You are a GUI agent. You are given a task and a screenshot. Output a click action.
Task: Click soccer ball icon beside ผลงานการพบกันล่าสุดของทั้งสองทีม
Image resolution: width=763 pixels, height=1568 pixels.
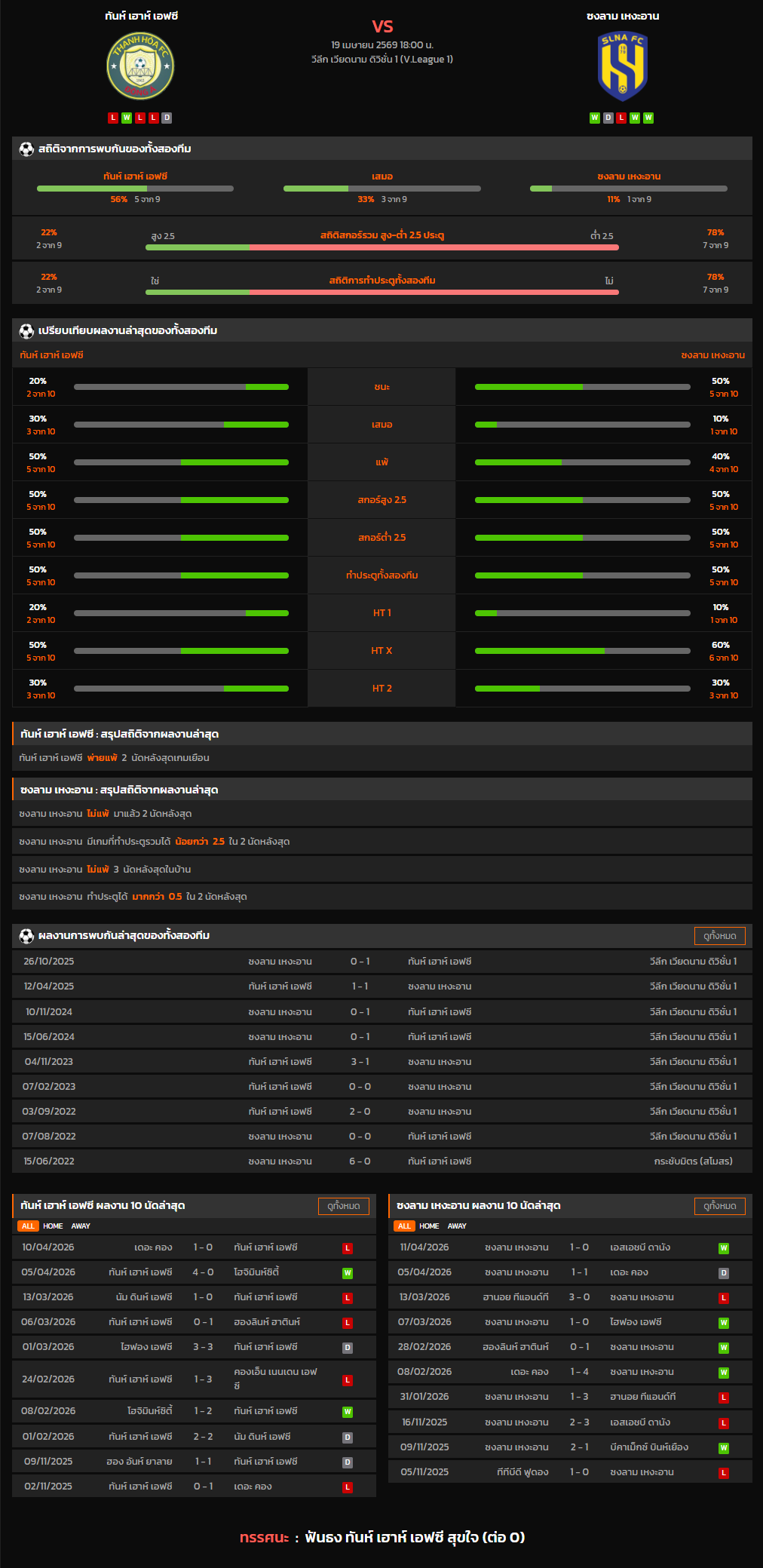[x=26, y=936]
